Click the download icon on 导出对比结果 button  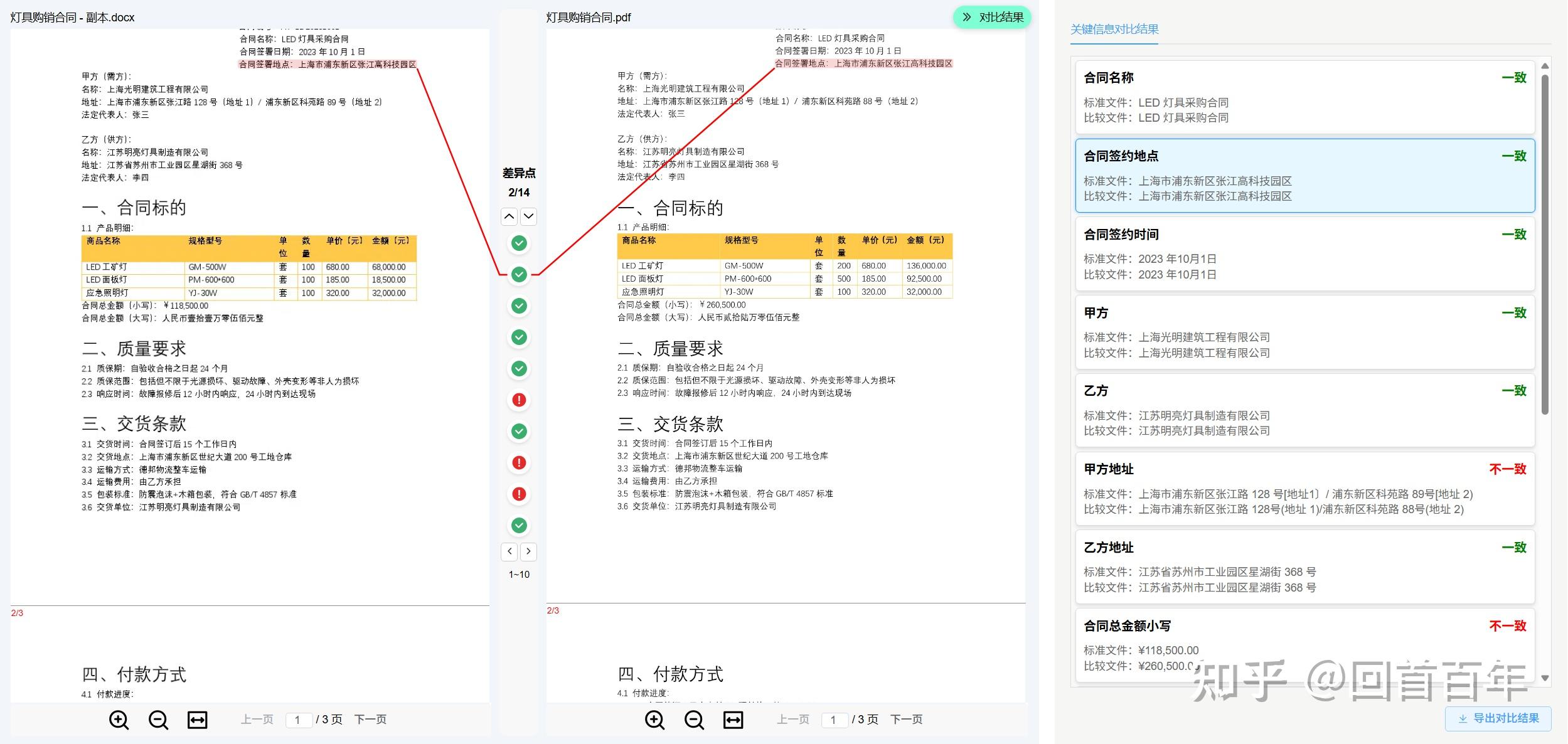coord(1462,719)
